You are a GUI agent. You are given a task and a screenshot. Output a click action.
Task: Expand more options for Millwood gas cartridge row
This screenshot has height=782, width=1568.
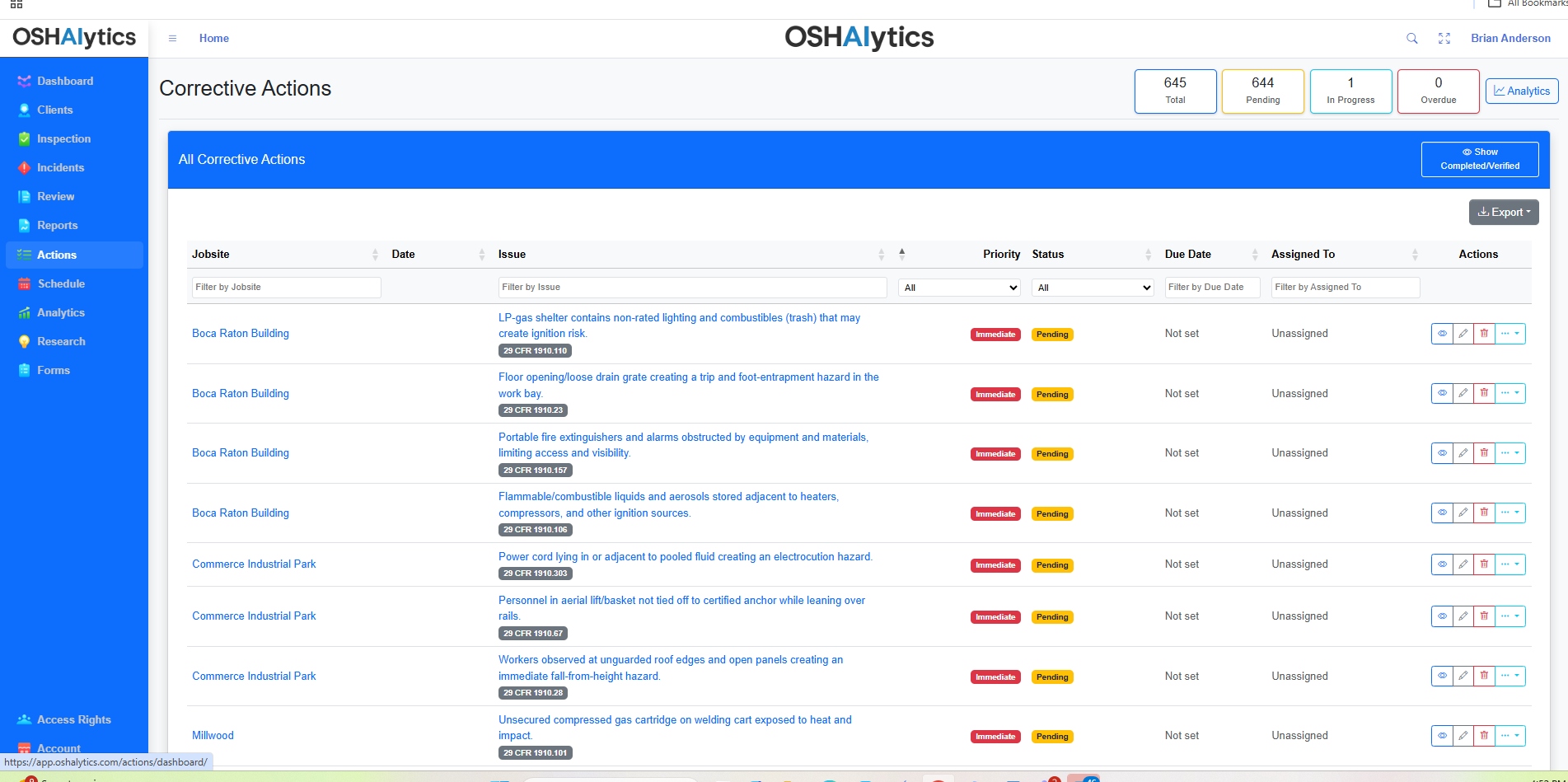1510,736
